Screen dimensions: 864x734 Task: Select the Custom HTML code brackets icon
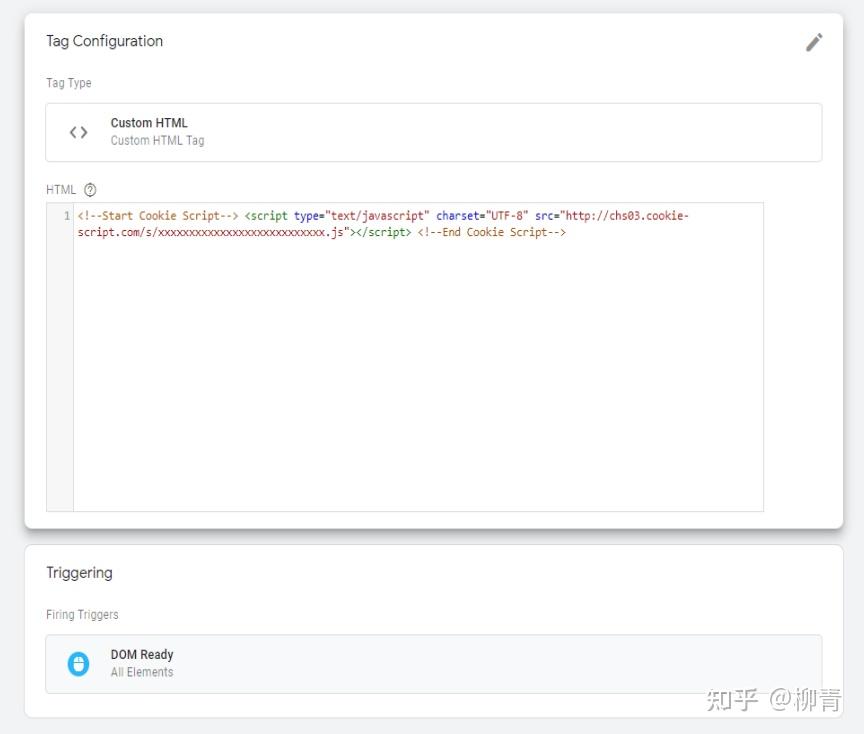(x=79, y=131)
